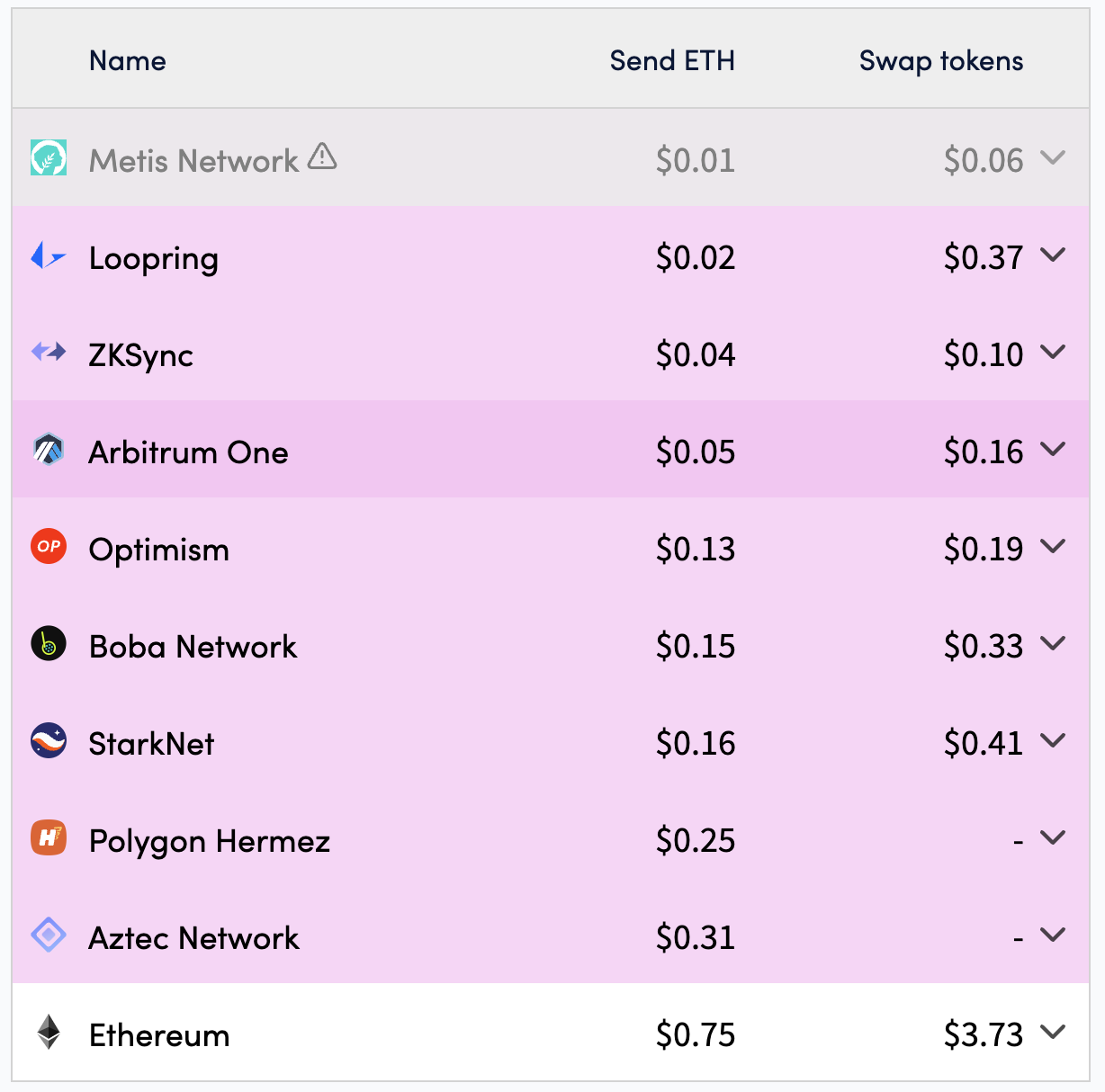Click the Optimism network name
This screenshot has width=1105, height=1092.
coord(159,550)
